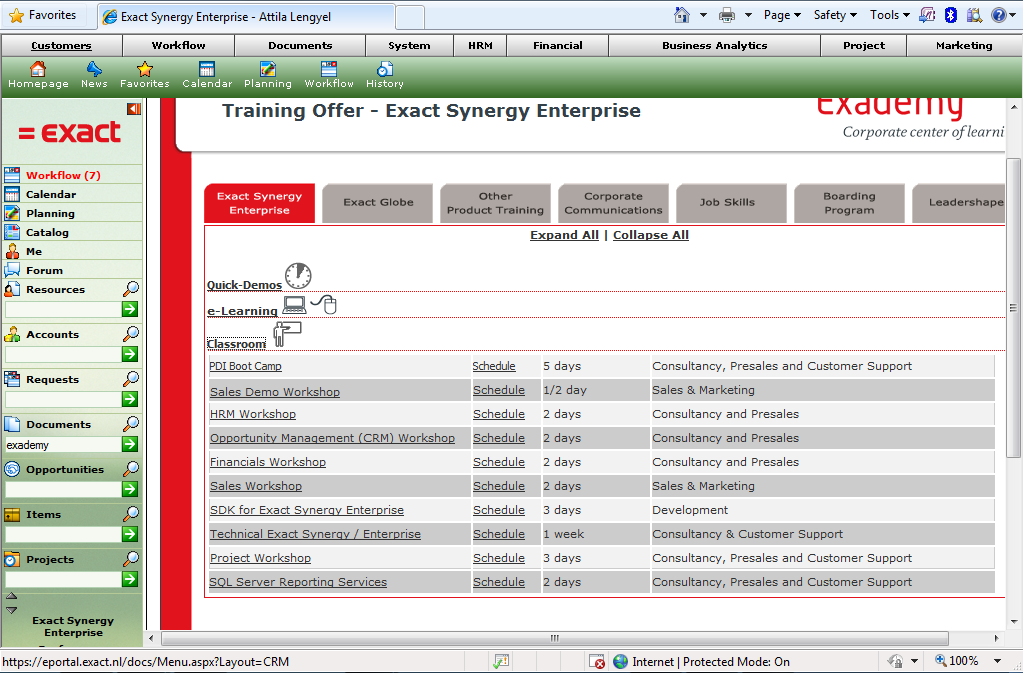Image resolution: width=1023 pixels, height=673 pixels.
Task: Open the Financial menu
Action: [x=558, y=45]
